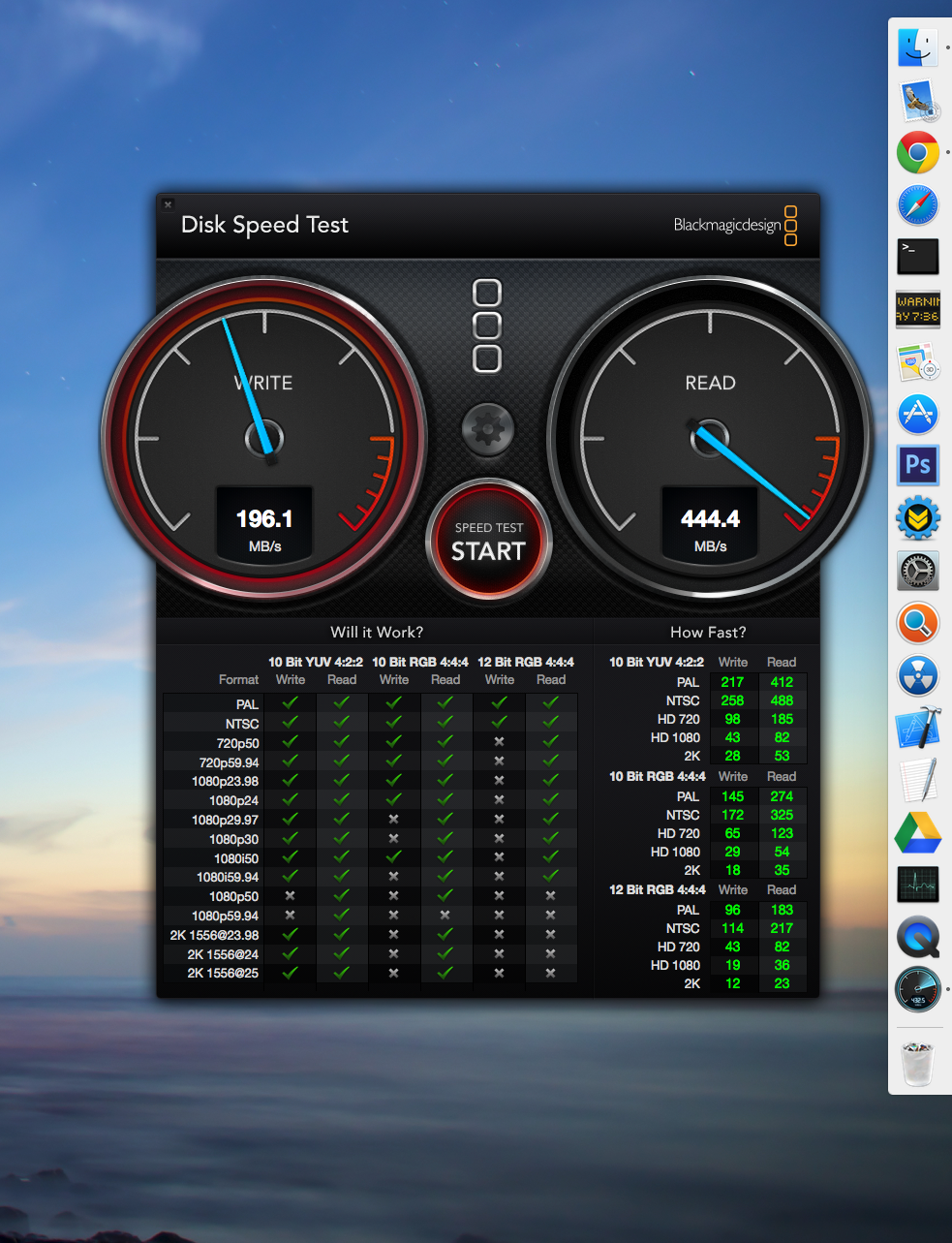Click the 10 Bit RGB PAL write value 145
The height and width of the screenshot is (1243, 952).
732,796
